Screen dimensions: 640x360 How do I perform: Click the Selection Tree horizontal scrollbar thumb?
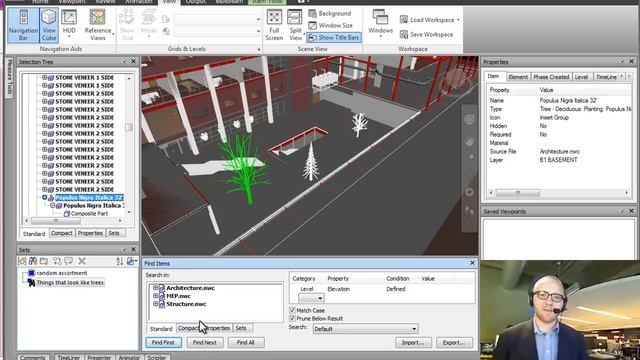click(x=56, y=220)
